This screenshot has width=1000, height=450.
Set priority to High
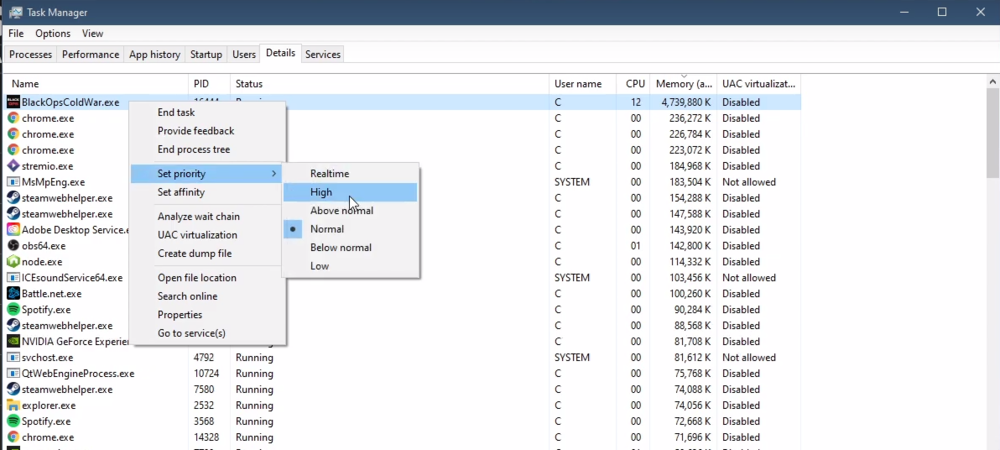point(321,192)
